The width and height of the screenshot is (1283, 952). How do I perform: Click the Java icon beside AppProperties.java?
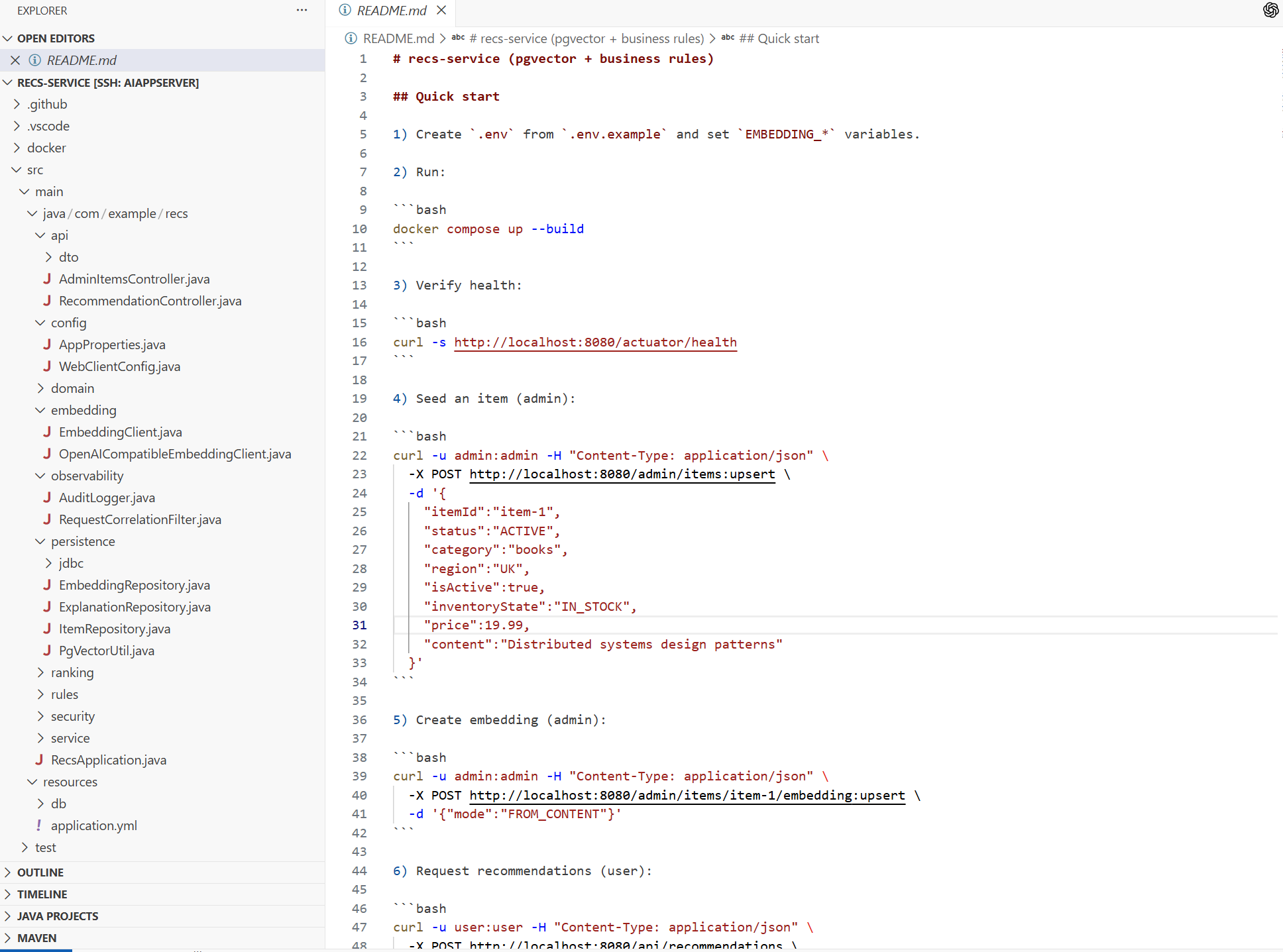(48, 344)
